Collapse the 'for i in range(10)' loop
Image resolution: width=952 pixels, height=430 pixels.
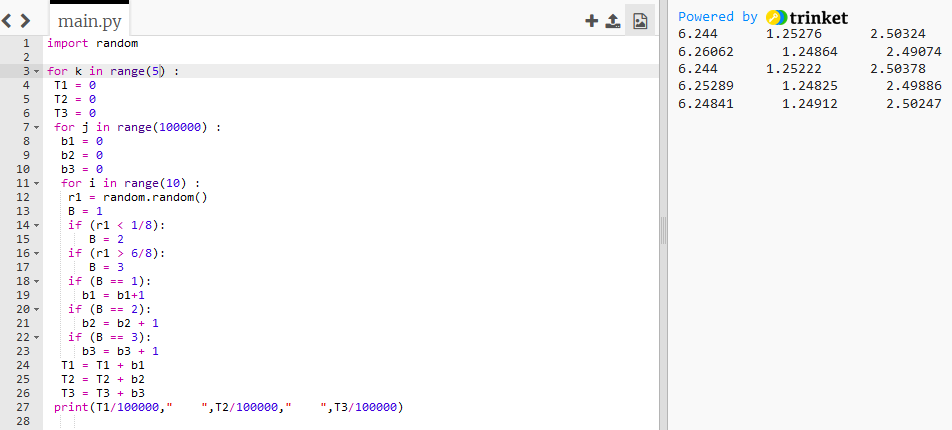pos(36,184)
